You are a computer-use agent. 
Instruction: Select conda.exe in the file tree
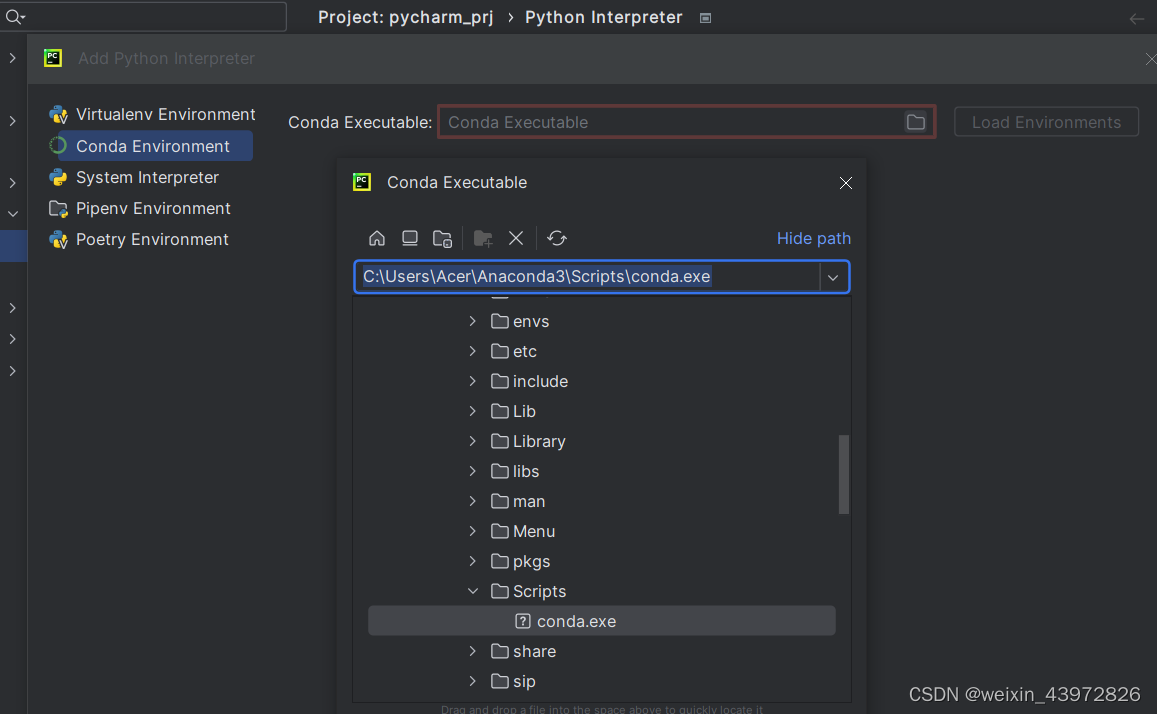[576, 620]
